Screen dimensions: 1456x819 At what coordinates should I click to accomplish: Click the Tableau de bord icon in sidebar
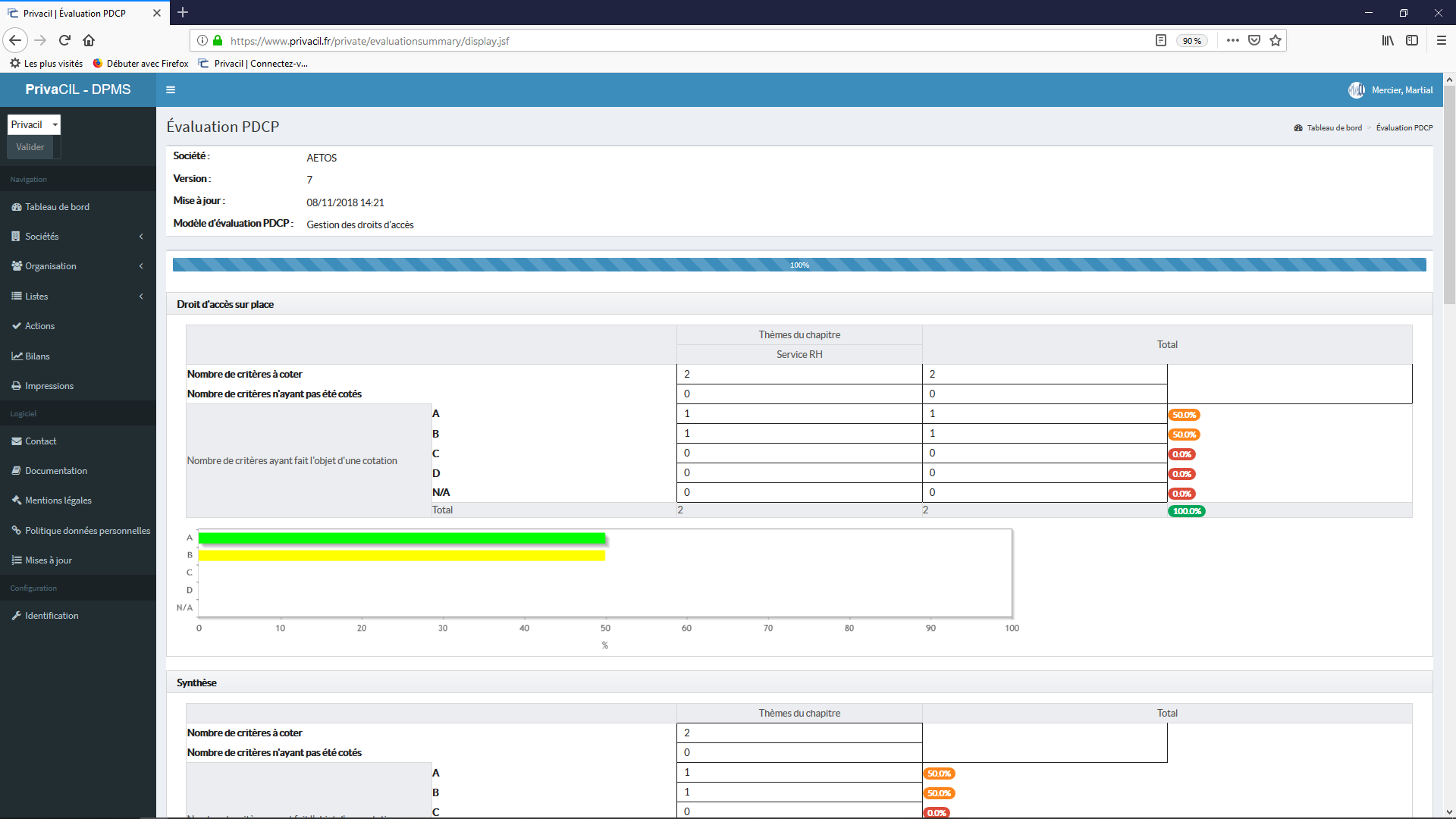coord(17,206)
